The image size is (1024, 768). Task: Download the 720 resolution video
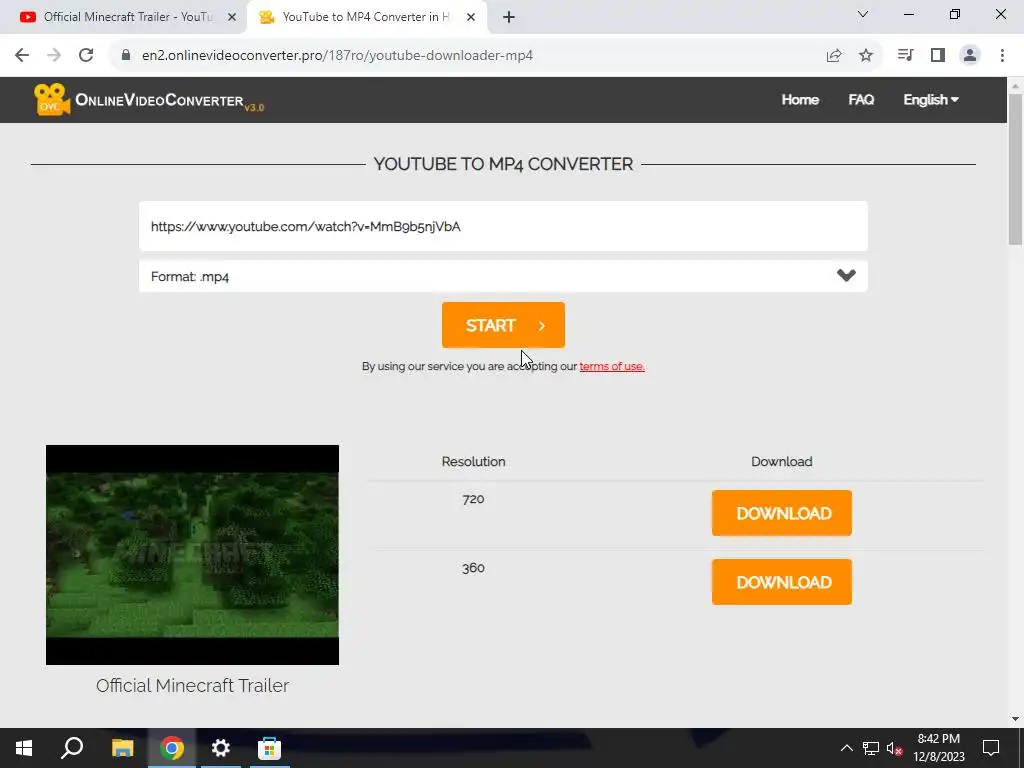(782, 513)
